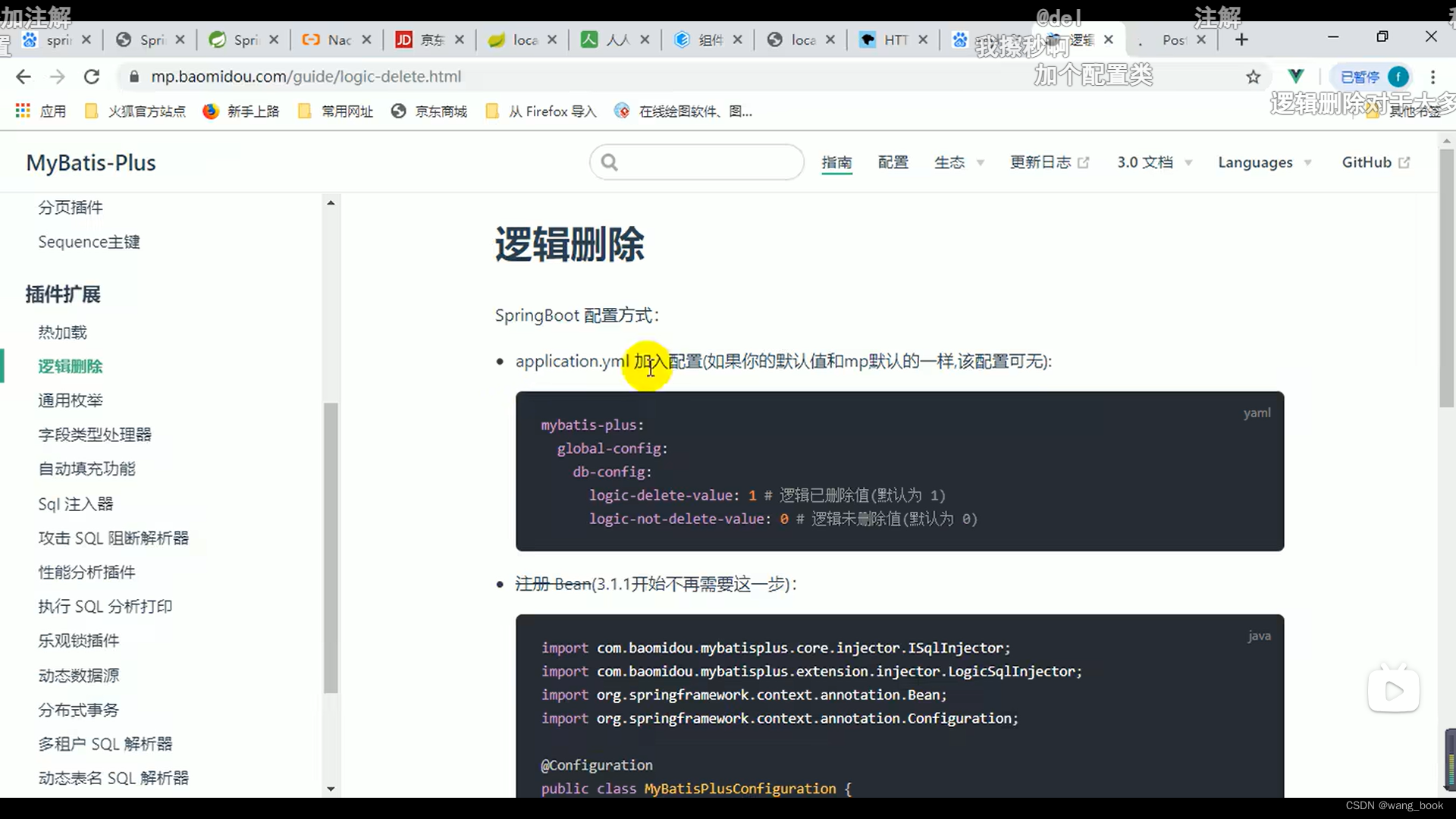Open Chrome's three-dot menu
The width and height of the screenshot is (1456, 819).
click(x=1432, y=77)
